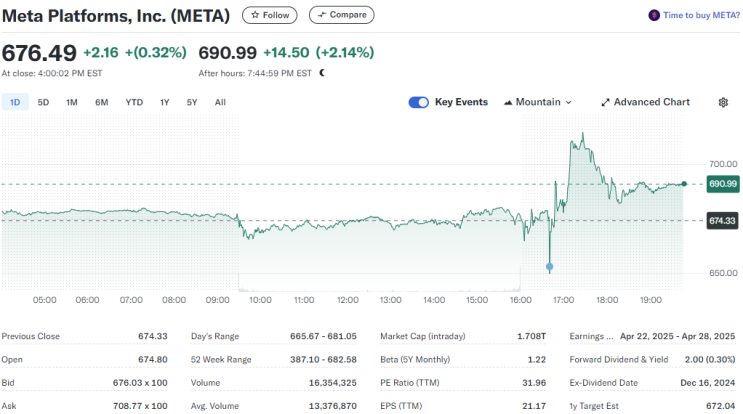Screen dimensions: 743x414
Task: Click the purple Time to buy META icon
Action: [x=654, y=15]
